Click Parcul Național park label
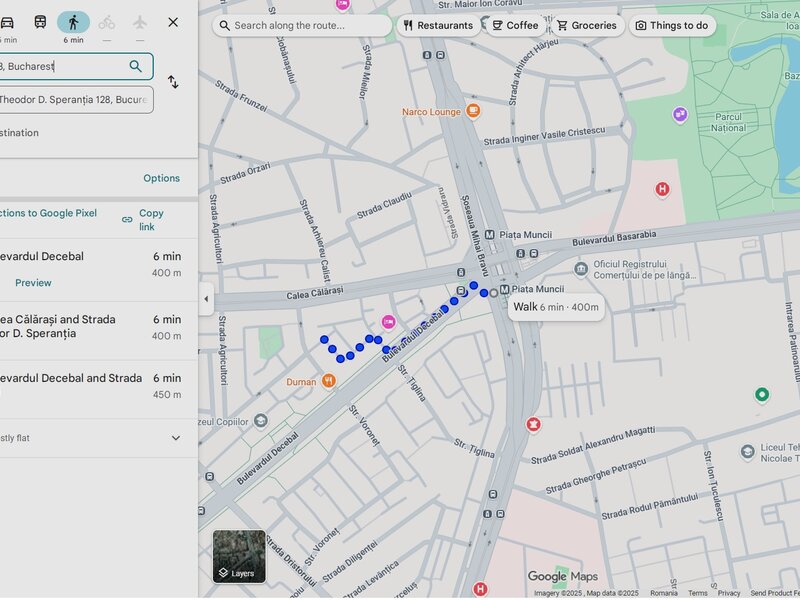 (x=728, y=122)
